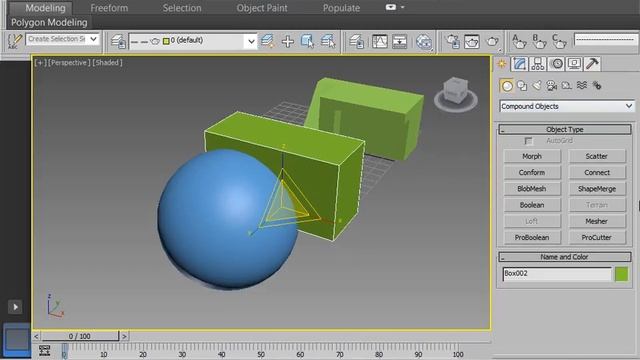Image resolution: width=640 pixels, height=360 pixels.
Task: Click the teapot A icon
Action: 519,41
